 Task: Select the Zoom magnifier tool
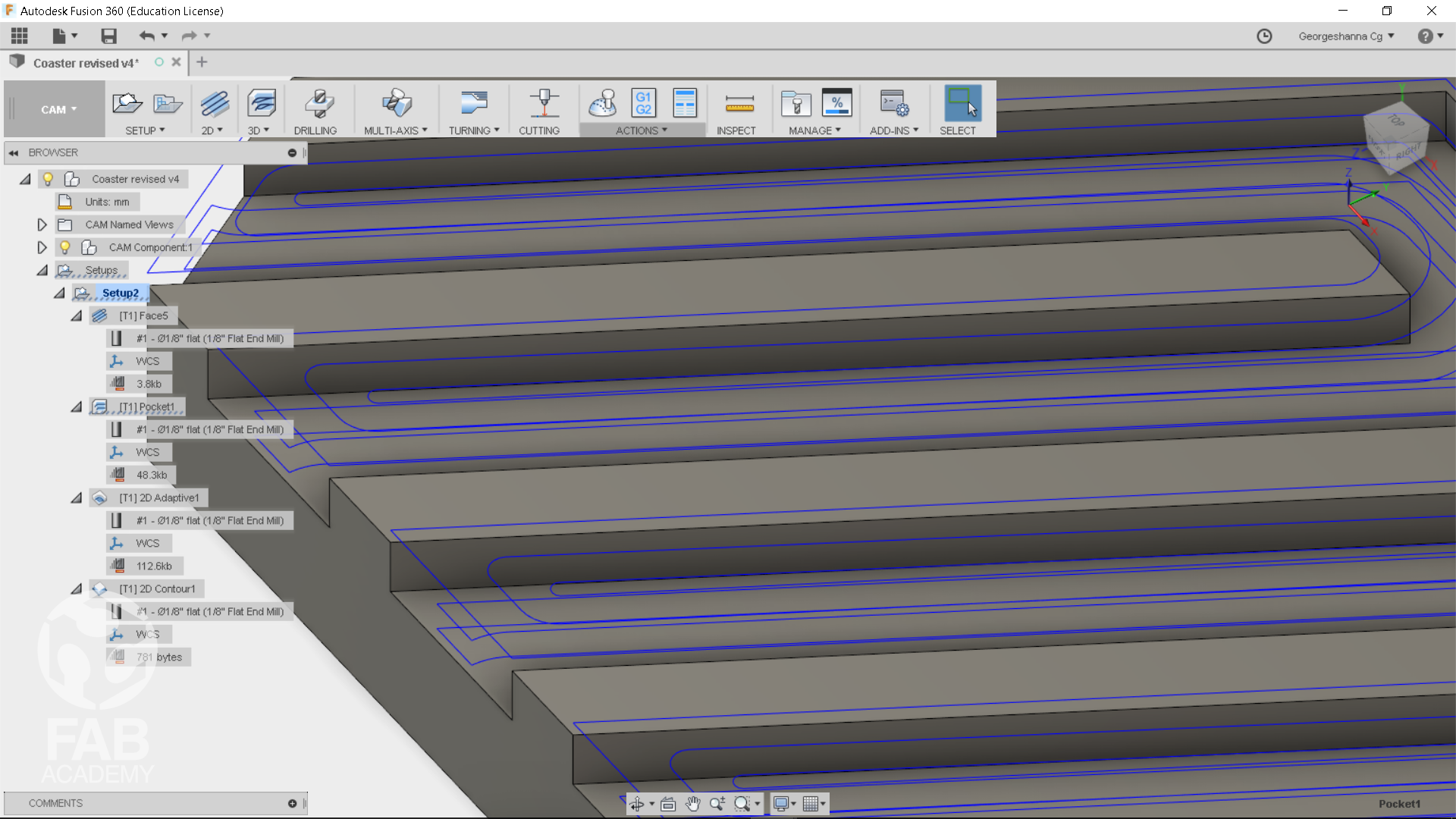click(717, 804)
